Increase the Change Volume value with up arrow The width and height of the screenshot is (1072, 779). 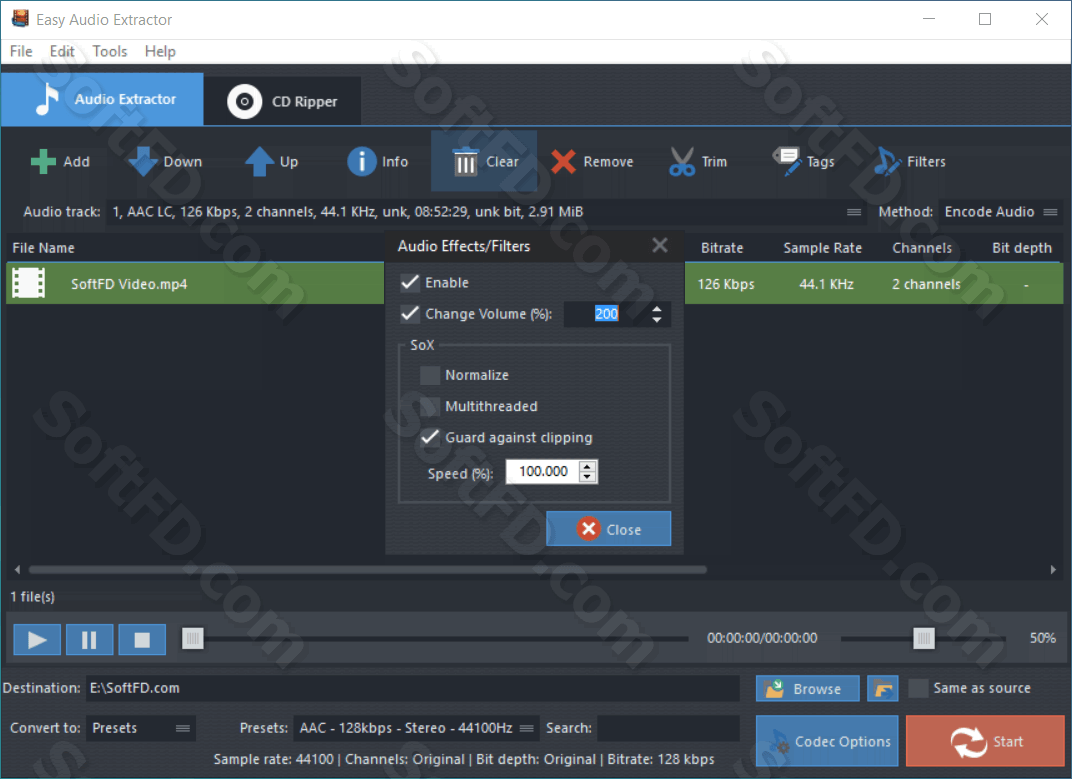pyautogui.click(x=657, y=308)
